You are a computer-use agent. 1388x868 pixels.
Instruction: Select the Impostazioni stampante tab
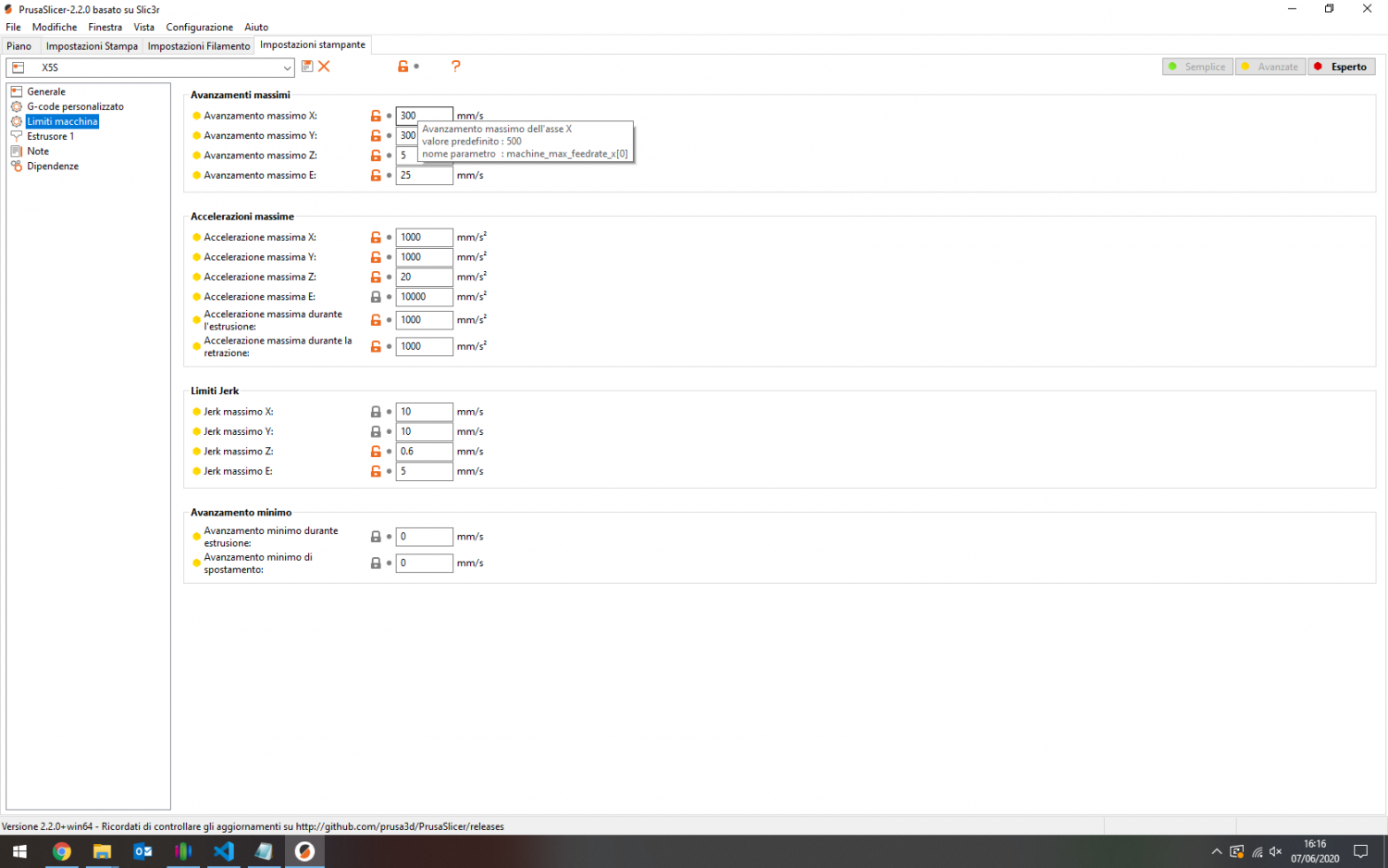313,44
